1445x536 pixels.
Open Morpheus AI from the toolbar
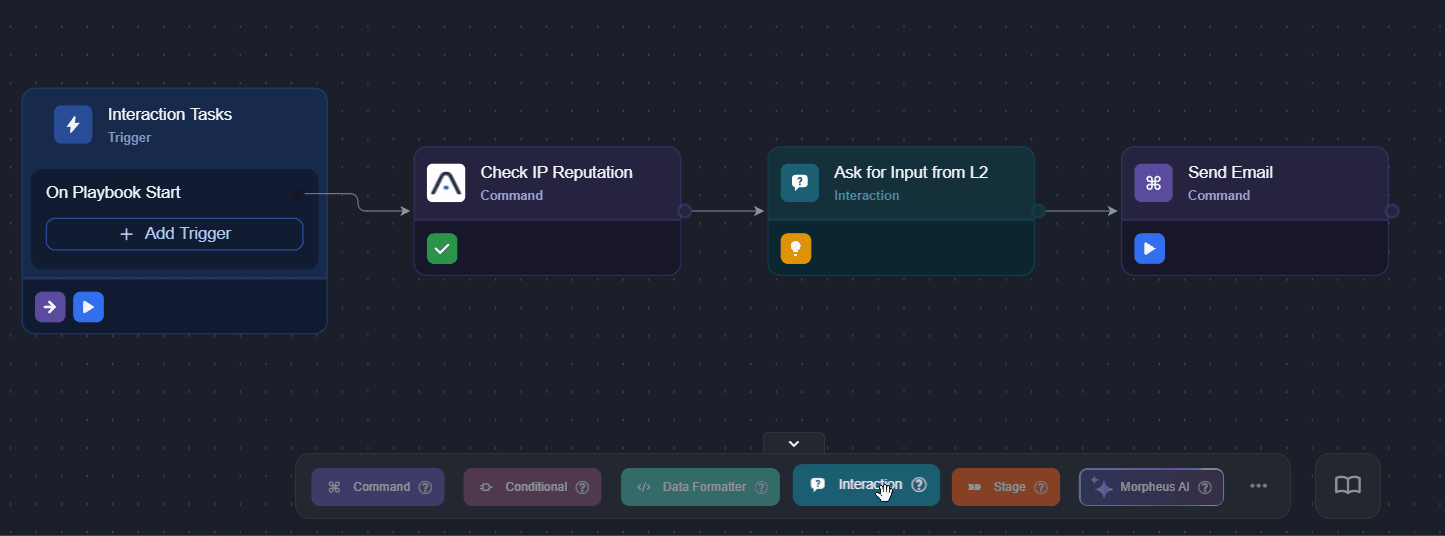[1143, 487]
